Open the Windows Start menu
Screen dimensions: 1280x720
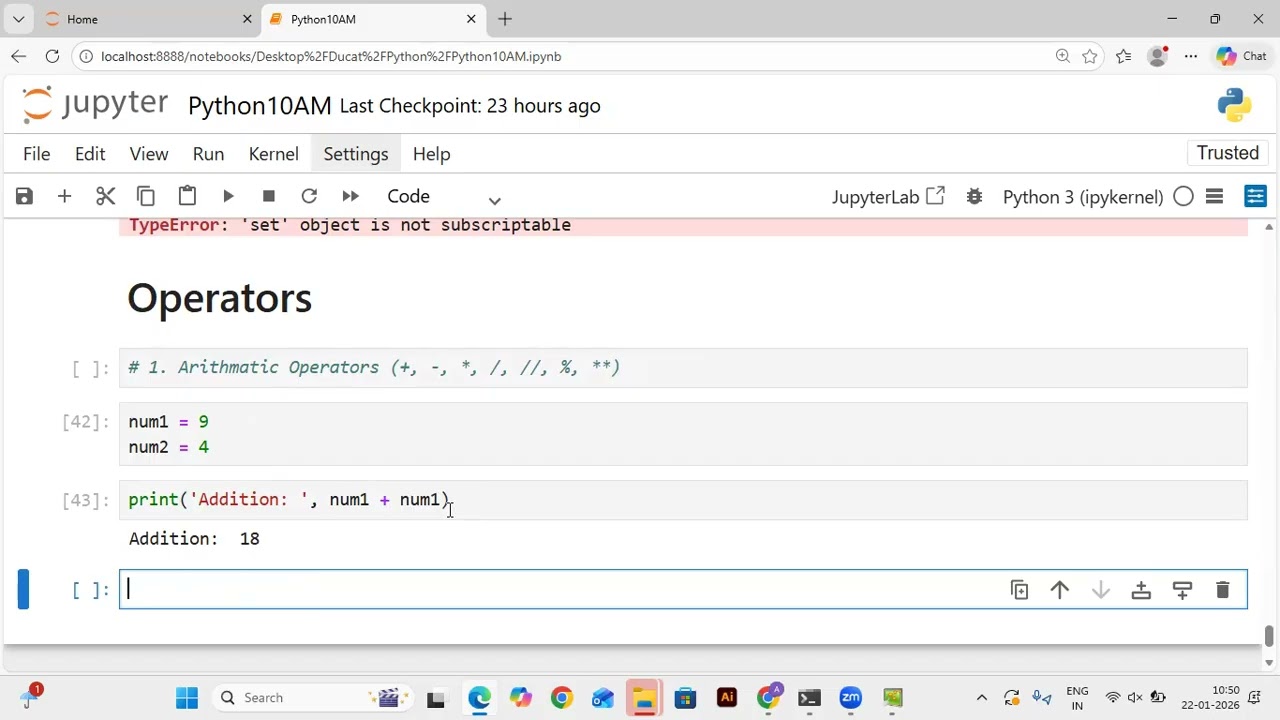[187, 698]
